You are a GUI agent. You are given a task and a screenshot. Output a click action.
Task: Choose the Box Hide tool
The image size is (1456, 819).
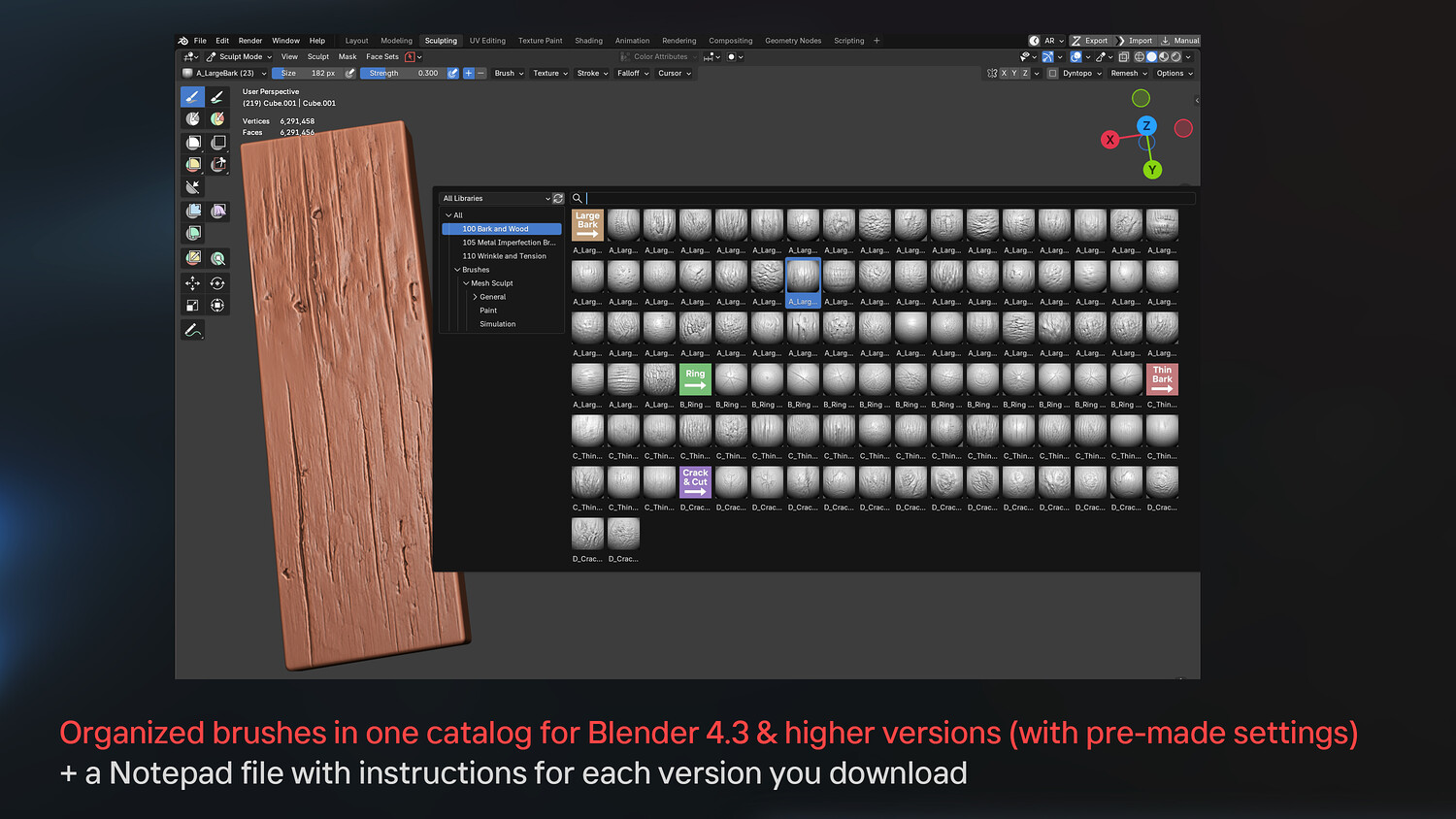[217, 143]
